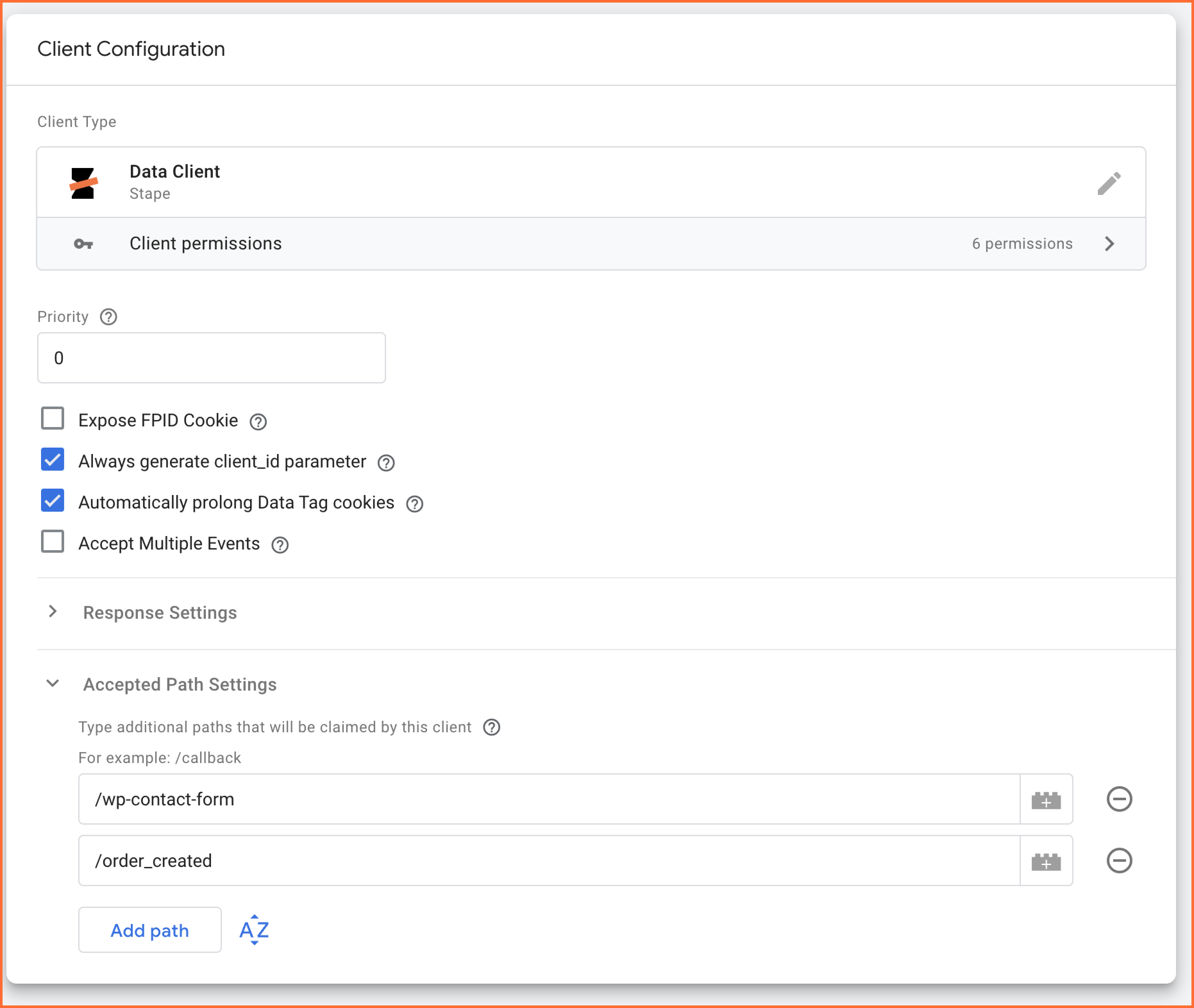Open Client permissions with the chevron arrow
The width and height of the screenshot is (1194, 1008).
coord(1109,244)
